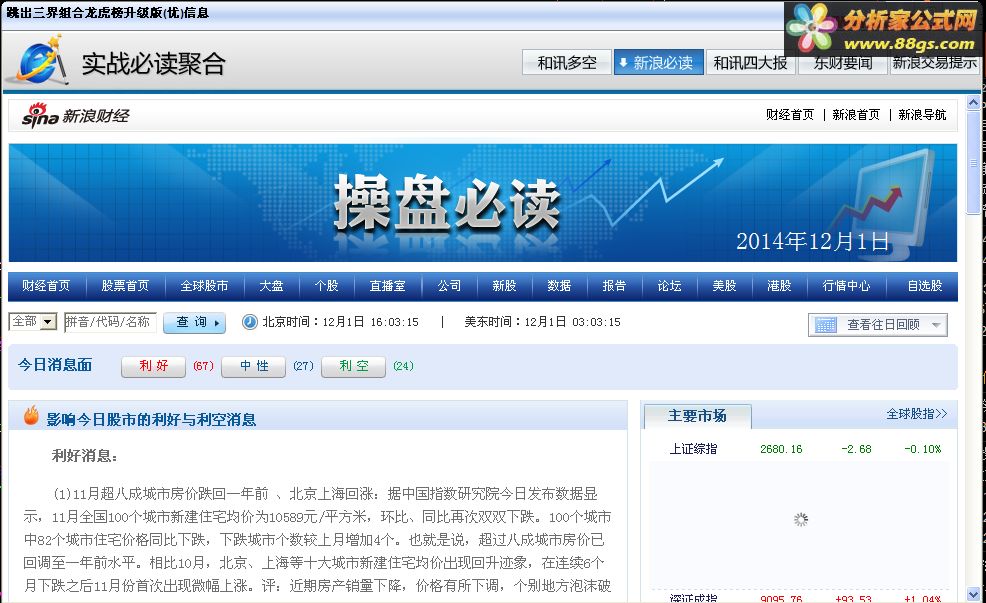The height and width of the screenshot is (603, 986).
Task: Open 数据 navigation item
Action: (559, 286)
